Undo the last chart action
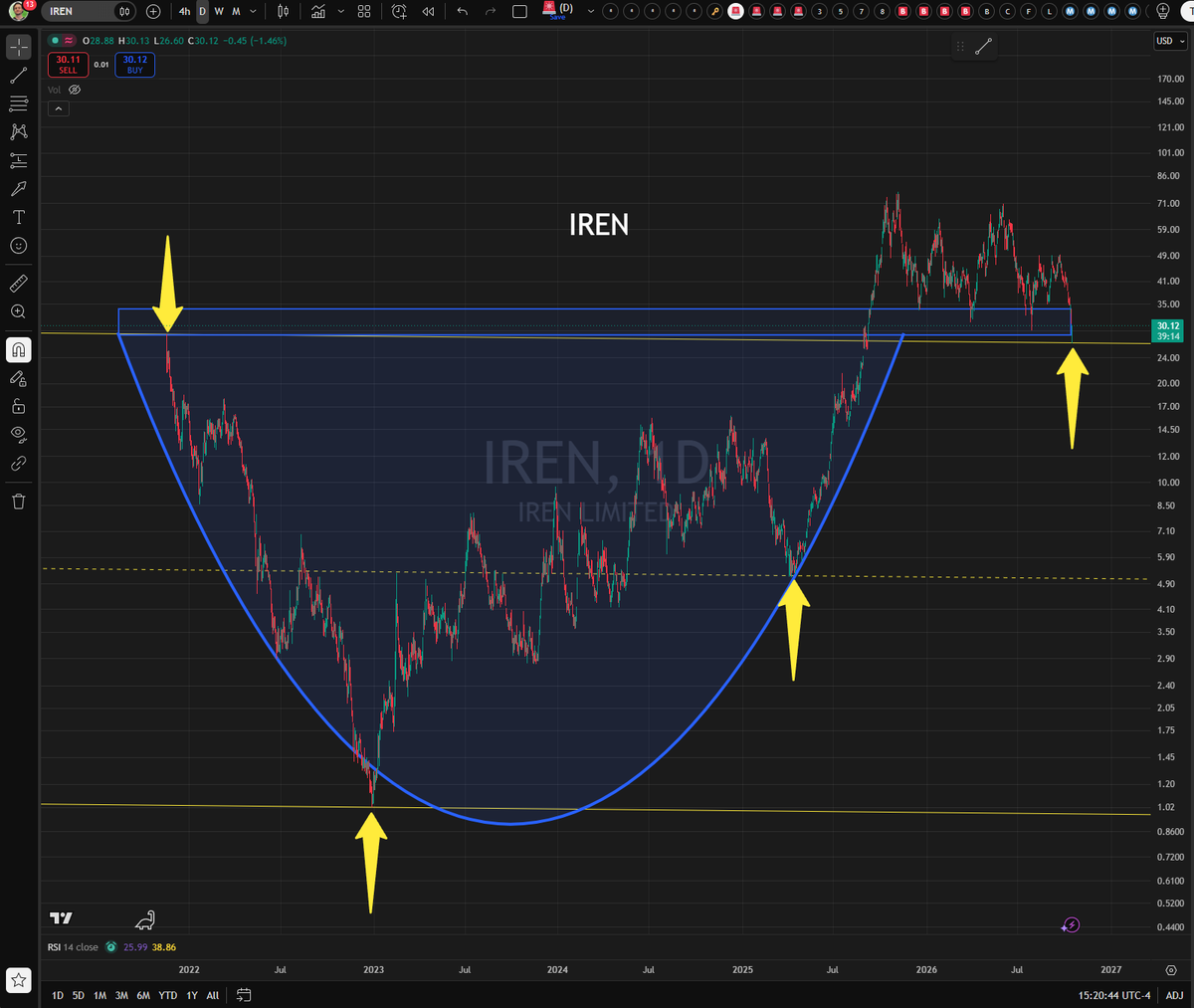 tap(463, 11)
